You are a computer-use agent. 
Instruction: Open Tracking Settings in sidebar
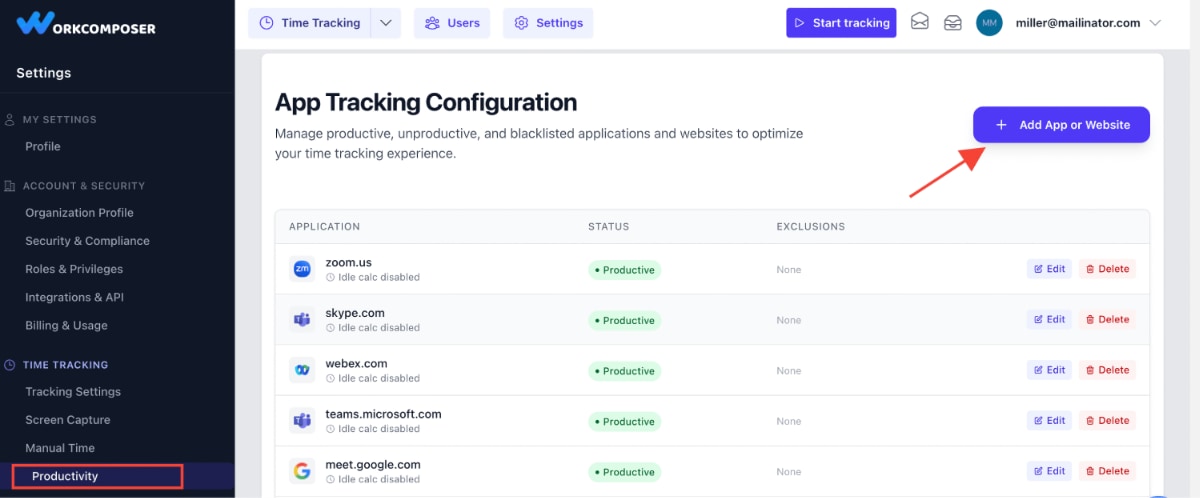(x=73, y=392)
